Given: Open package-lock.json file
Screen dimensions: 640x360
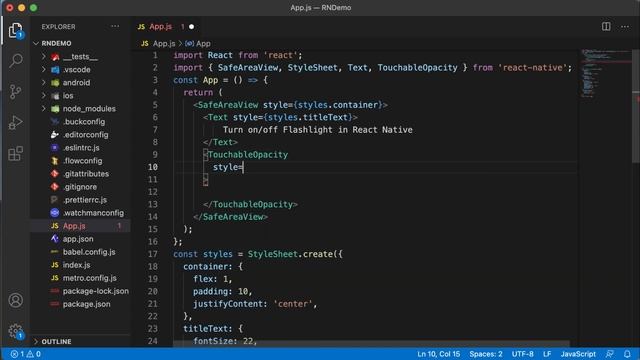Looking at the screenshot, I should point(96,291).
